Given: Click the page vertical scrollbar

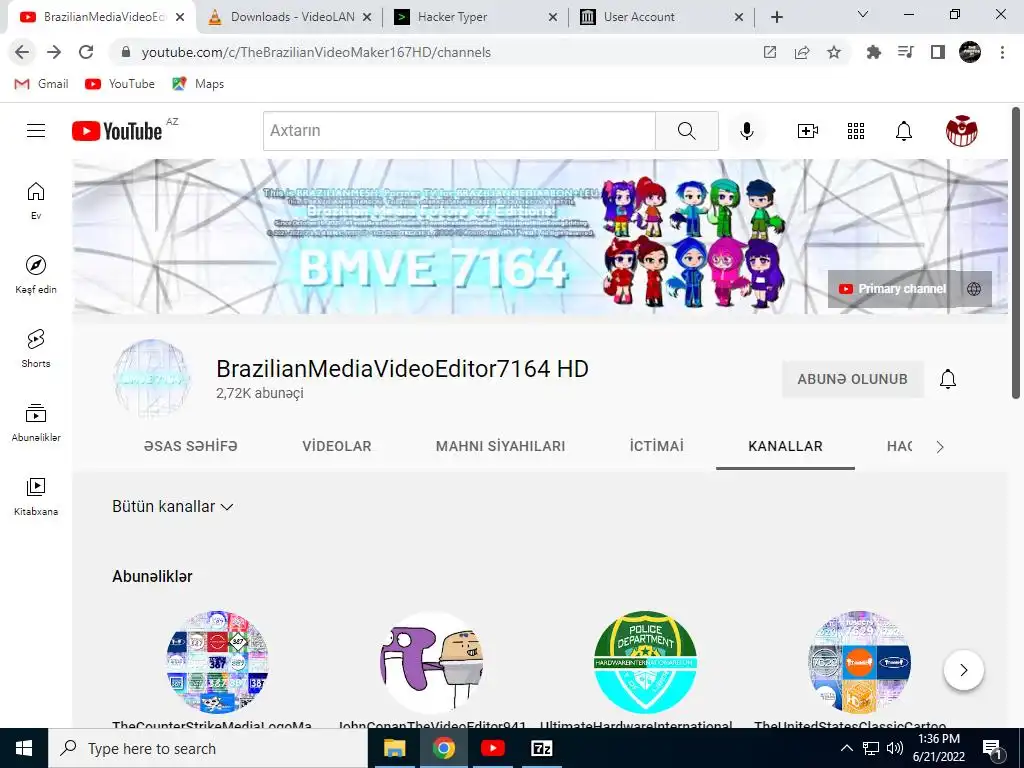Looking at the screenshot, I should 1016,253.
